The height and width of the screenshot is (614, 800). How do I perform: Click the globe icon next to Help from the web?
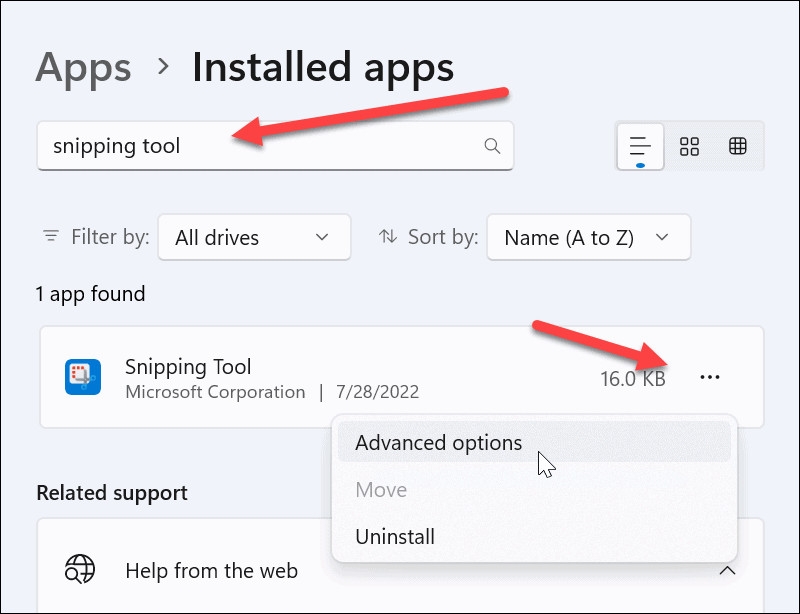click(79, 570)
